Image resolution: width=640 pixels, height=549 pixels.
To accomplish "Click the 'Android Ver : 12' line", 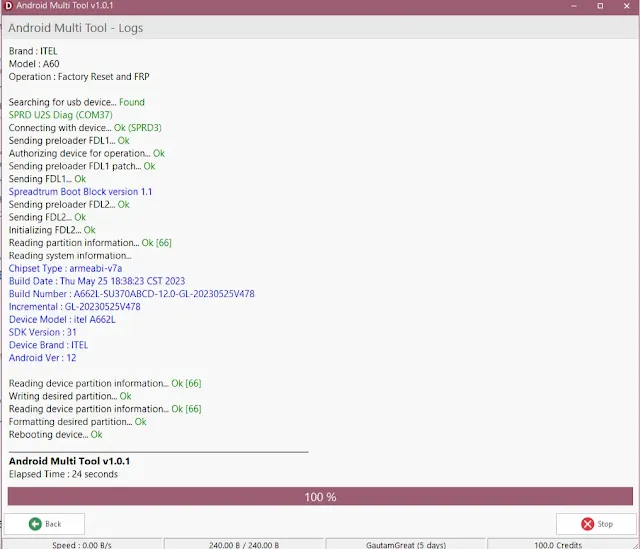I will coord(42,358).
